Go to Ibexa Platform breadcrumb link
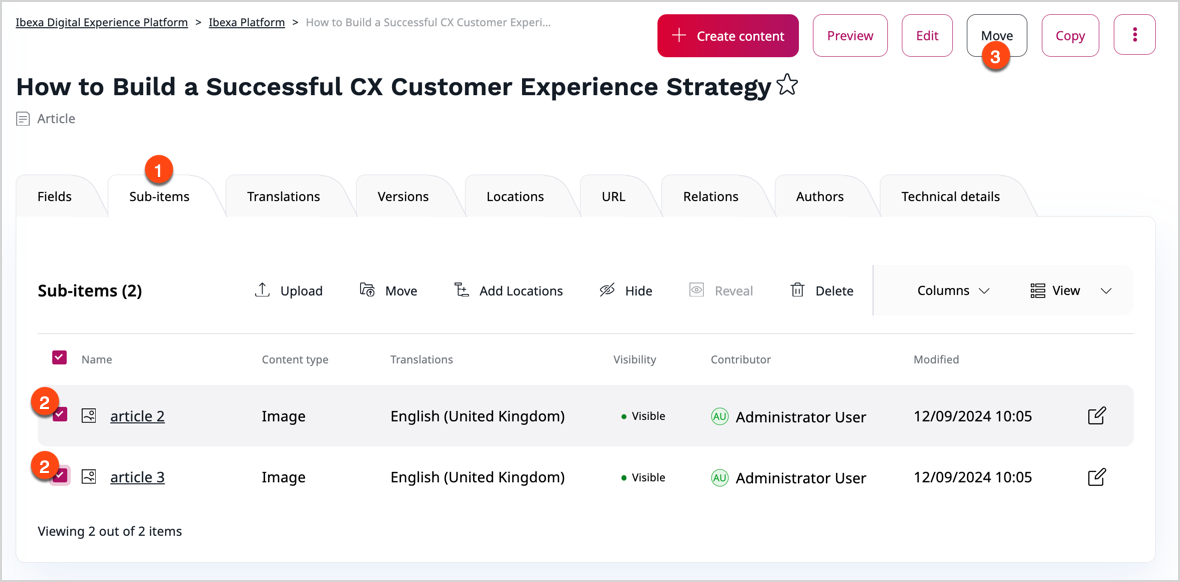This screenshot has height=582, width=1180. click(246, 22)
